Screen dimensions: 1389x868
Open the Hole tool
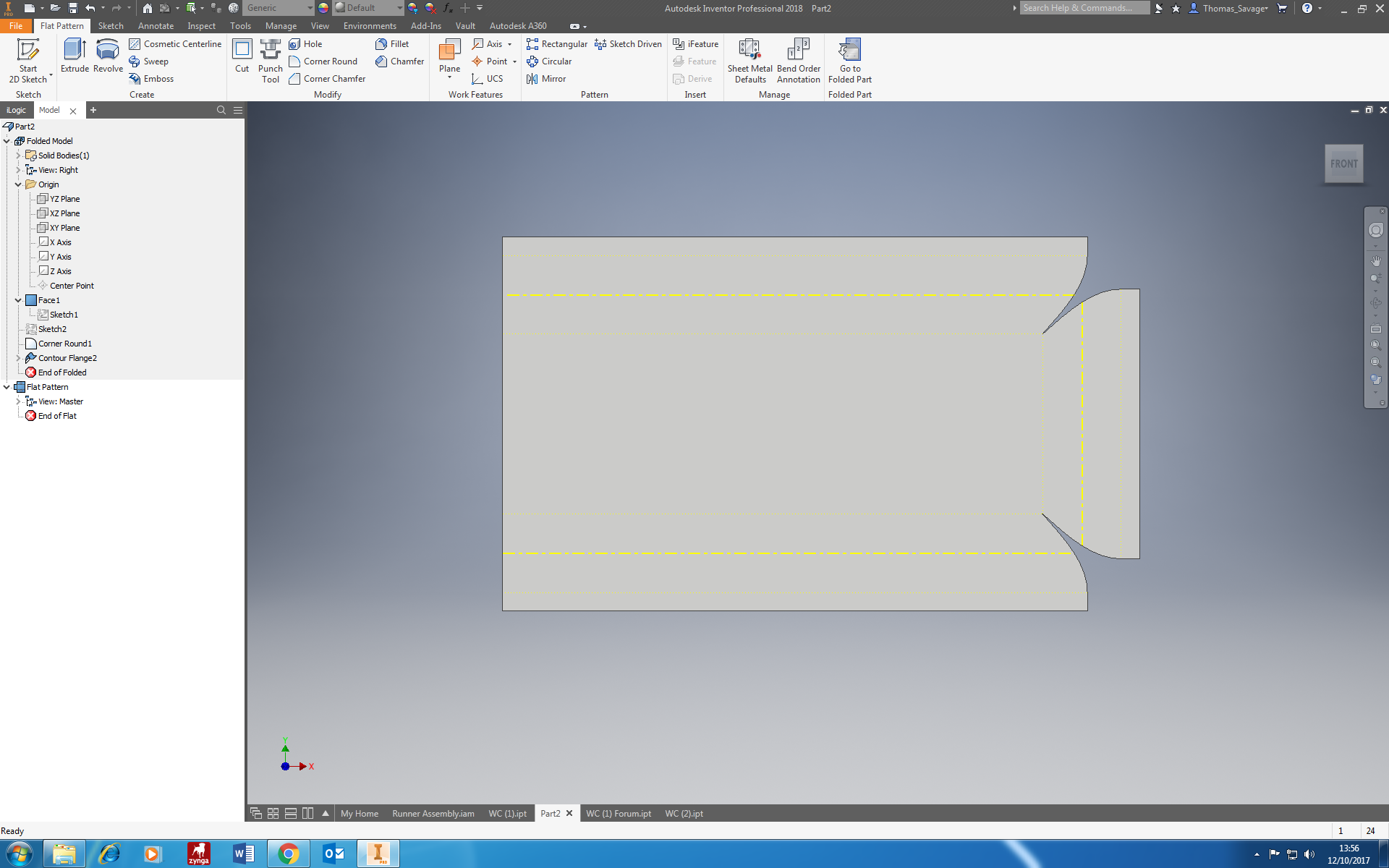(307, 43)
